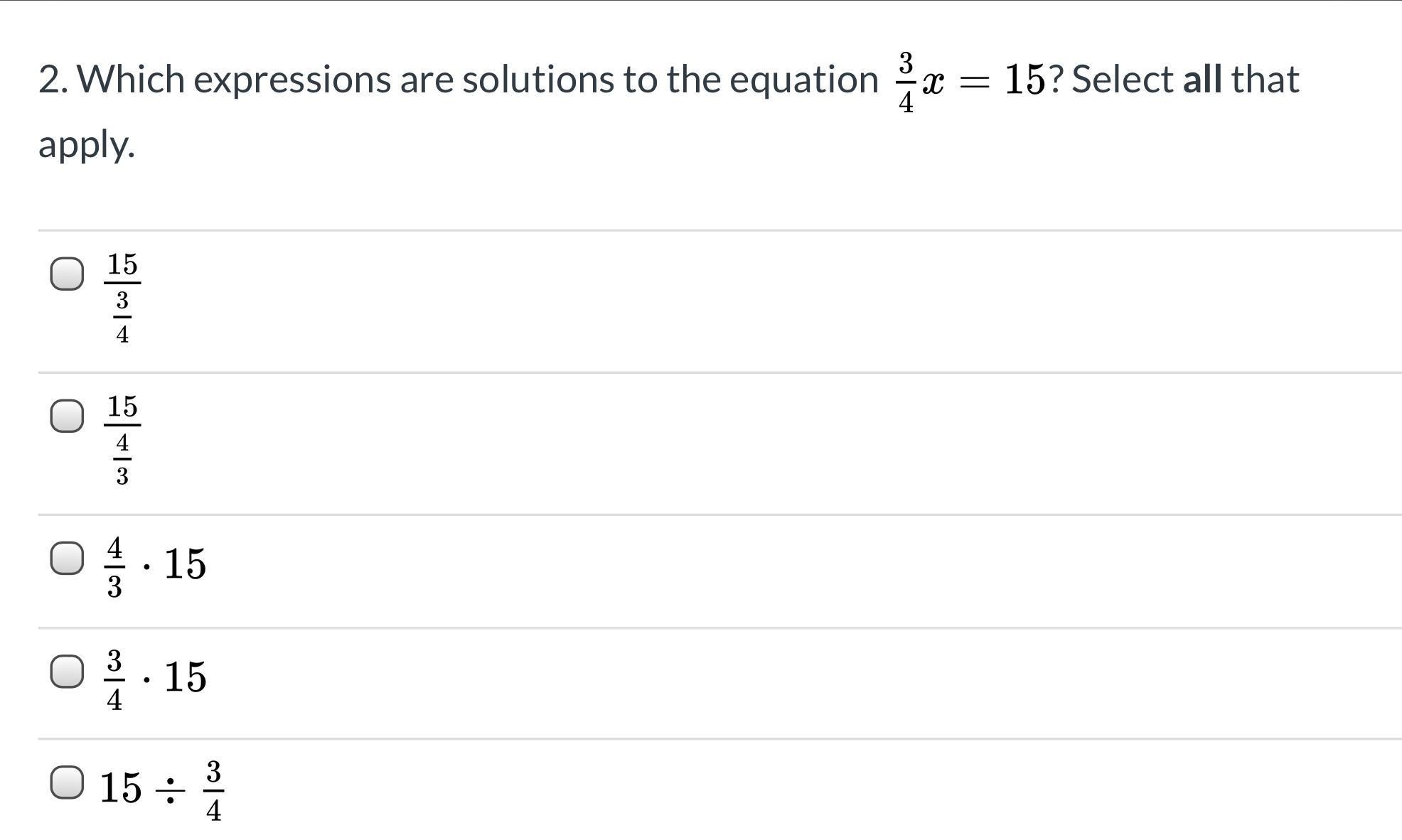Click the fraction 3/4 in the last option
This screenshot has width=1402, height=840.
point(213,790)
